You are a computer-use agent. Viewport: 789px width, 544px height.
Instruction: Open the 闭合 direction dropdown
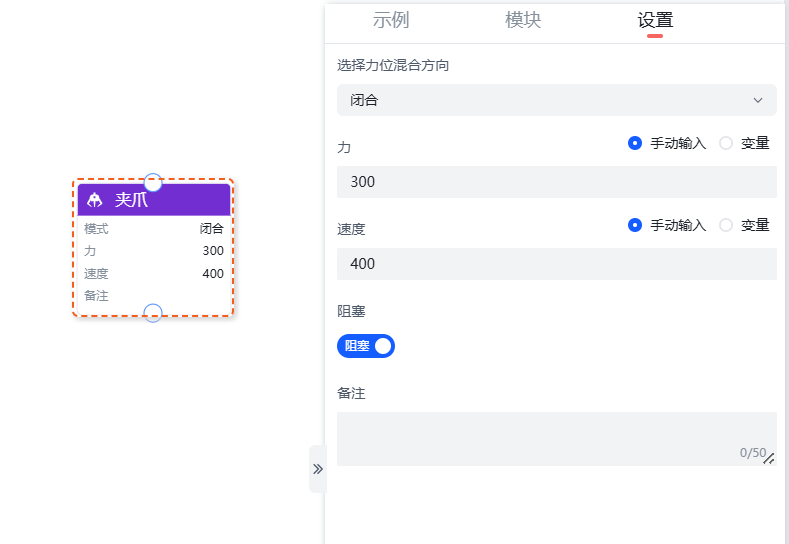point(556,100)
